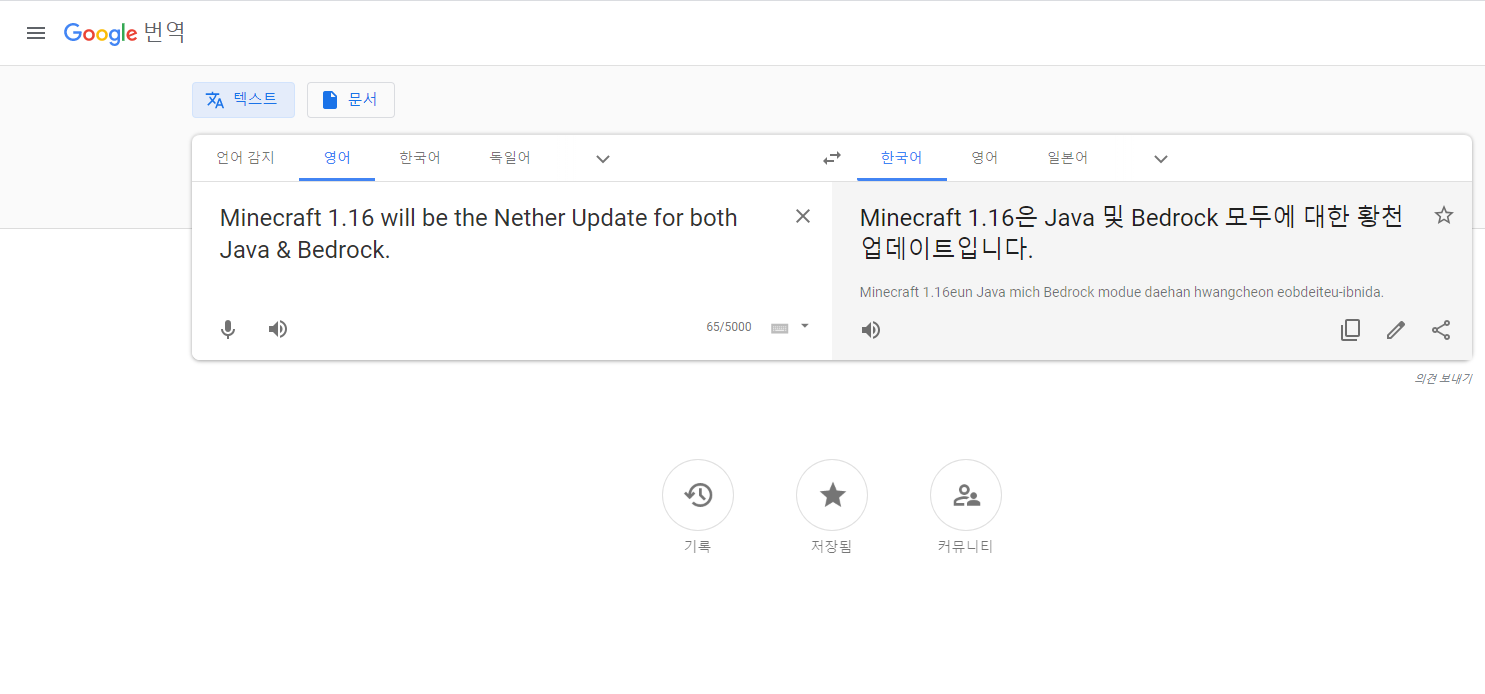The image size is (1485, 694).
Task: Suggest an edit with pencil icon
Action: (1396, 330)
